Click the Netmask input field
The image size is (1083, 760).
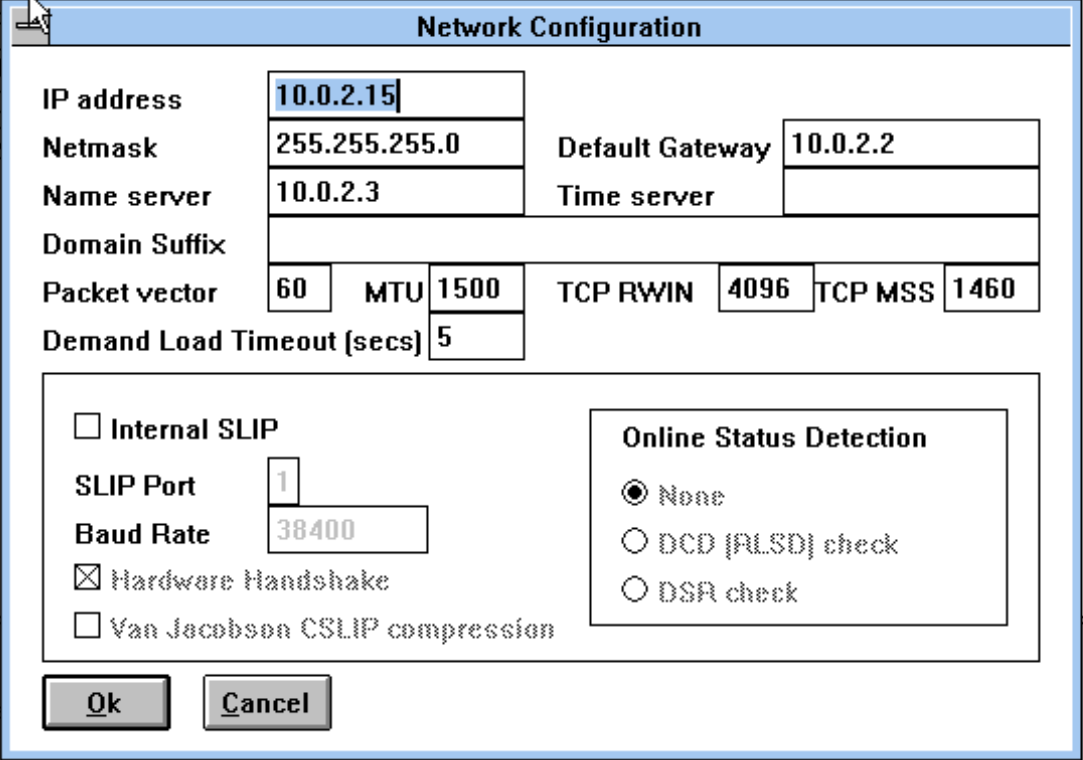pyautogui.click(x=396, y=143)
